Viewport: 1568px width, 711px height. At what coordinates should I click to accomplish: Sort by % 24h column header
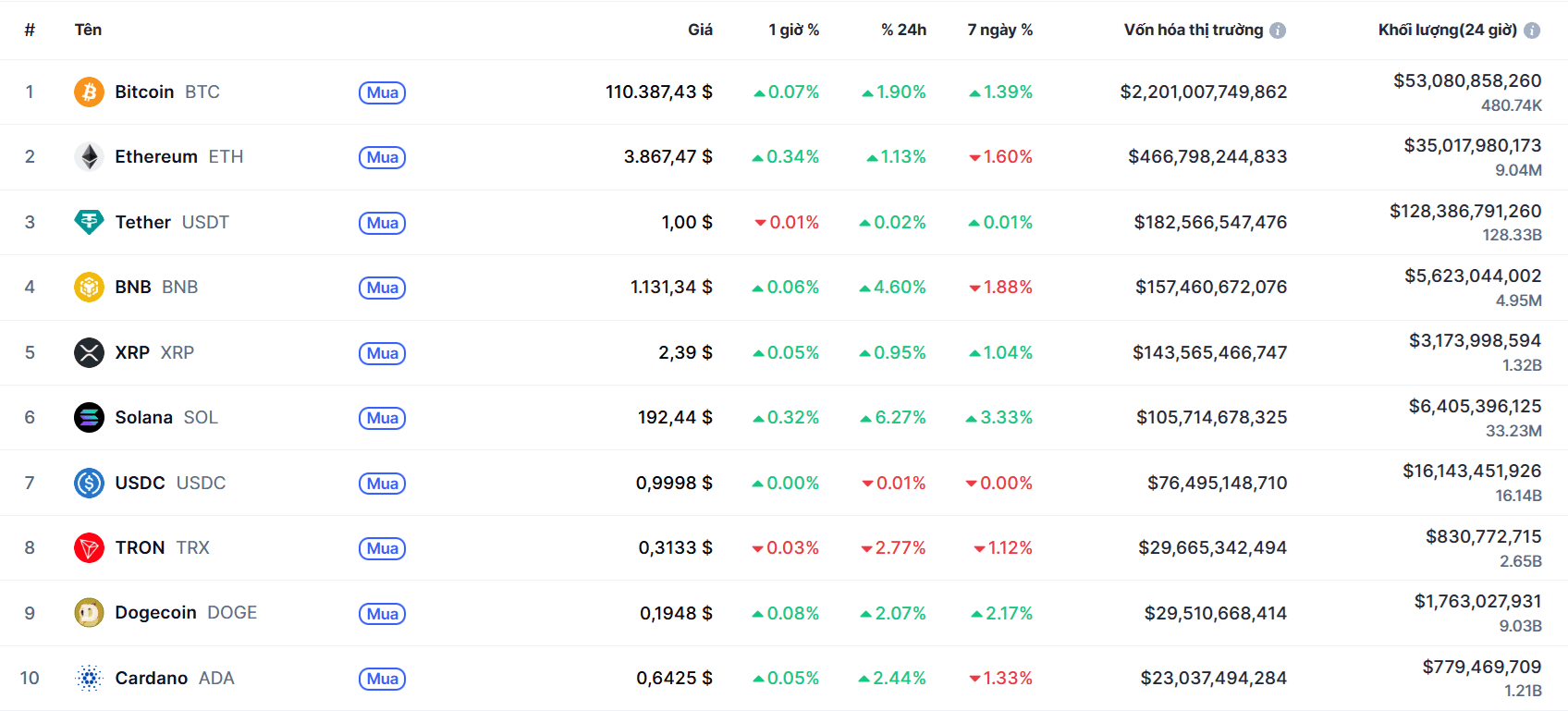pos(903,30)
